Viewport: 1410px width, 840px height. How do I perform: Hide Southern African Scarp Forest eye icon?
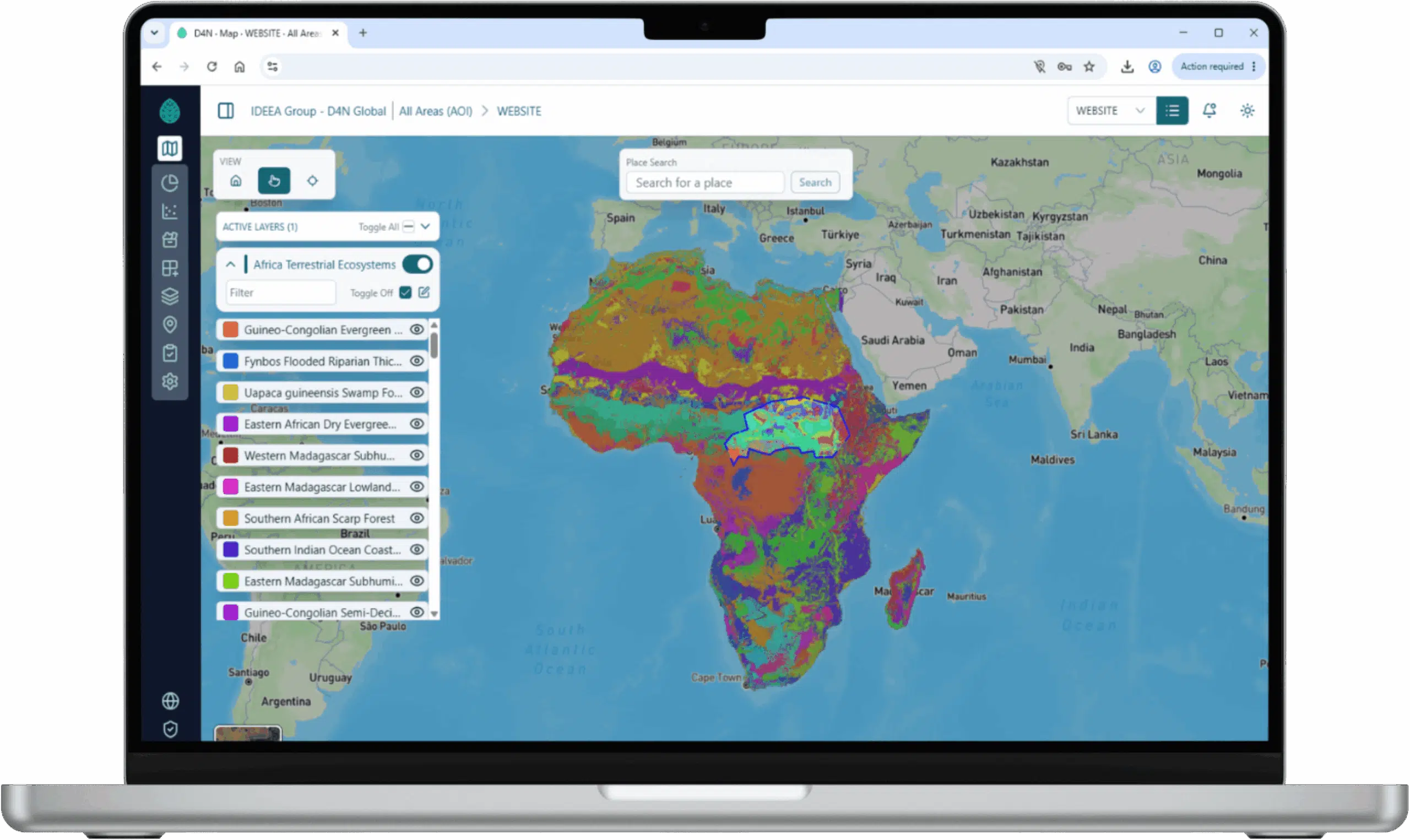tap(417, 518)
